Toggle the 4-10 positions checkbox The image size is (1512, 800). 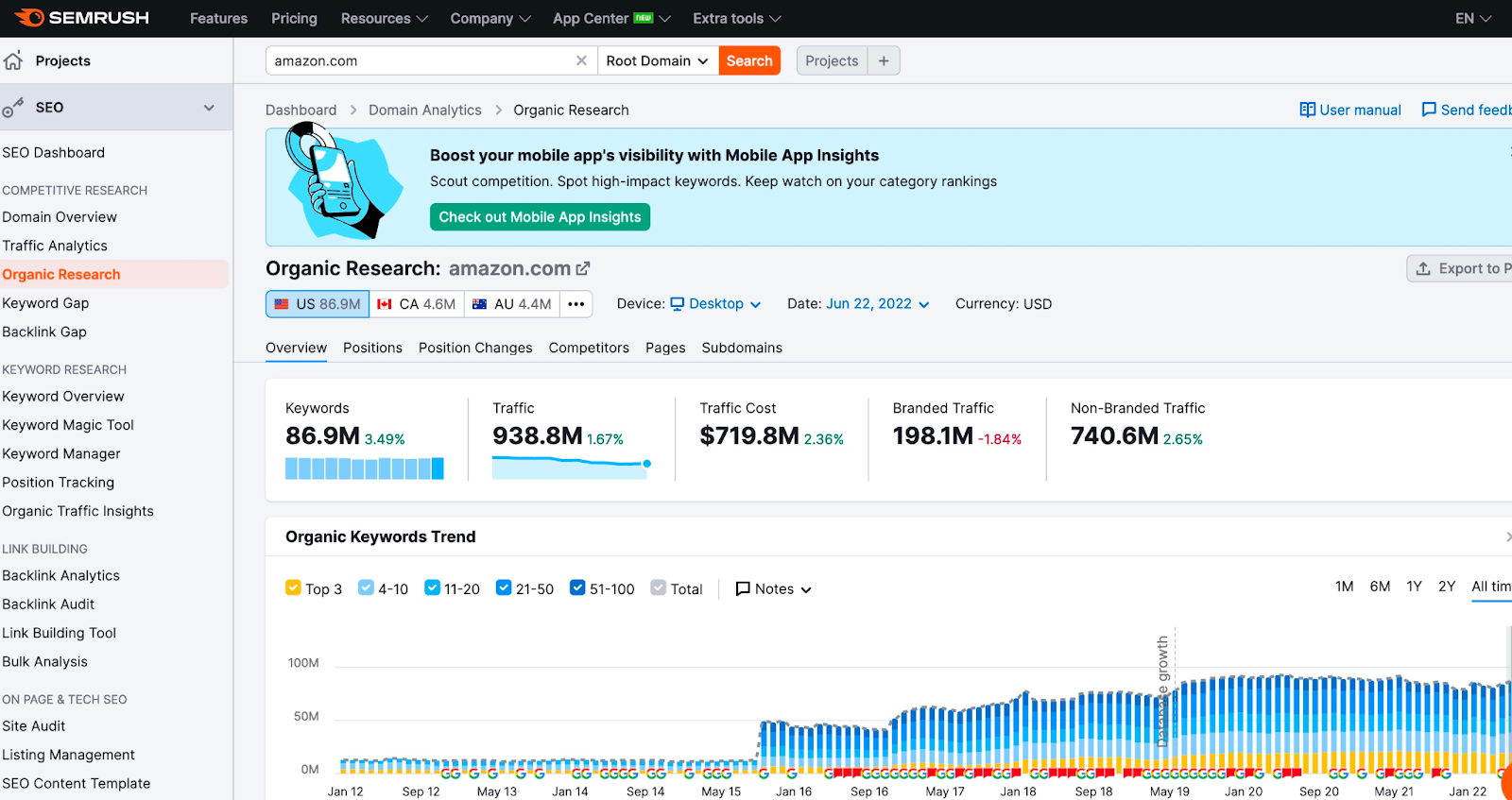pos(366,587)
